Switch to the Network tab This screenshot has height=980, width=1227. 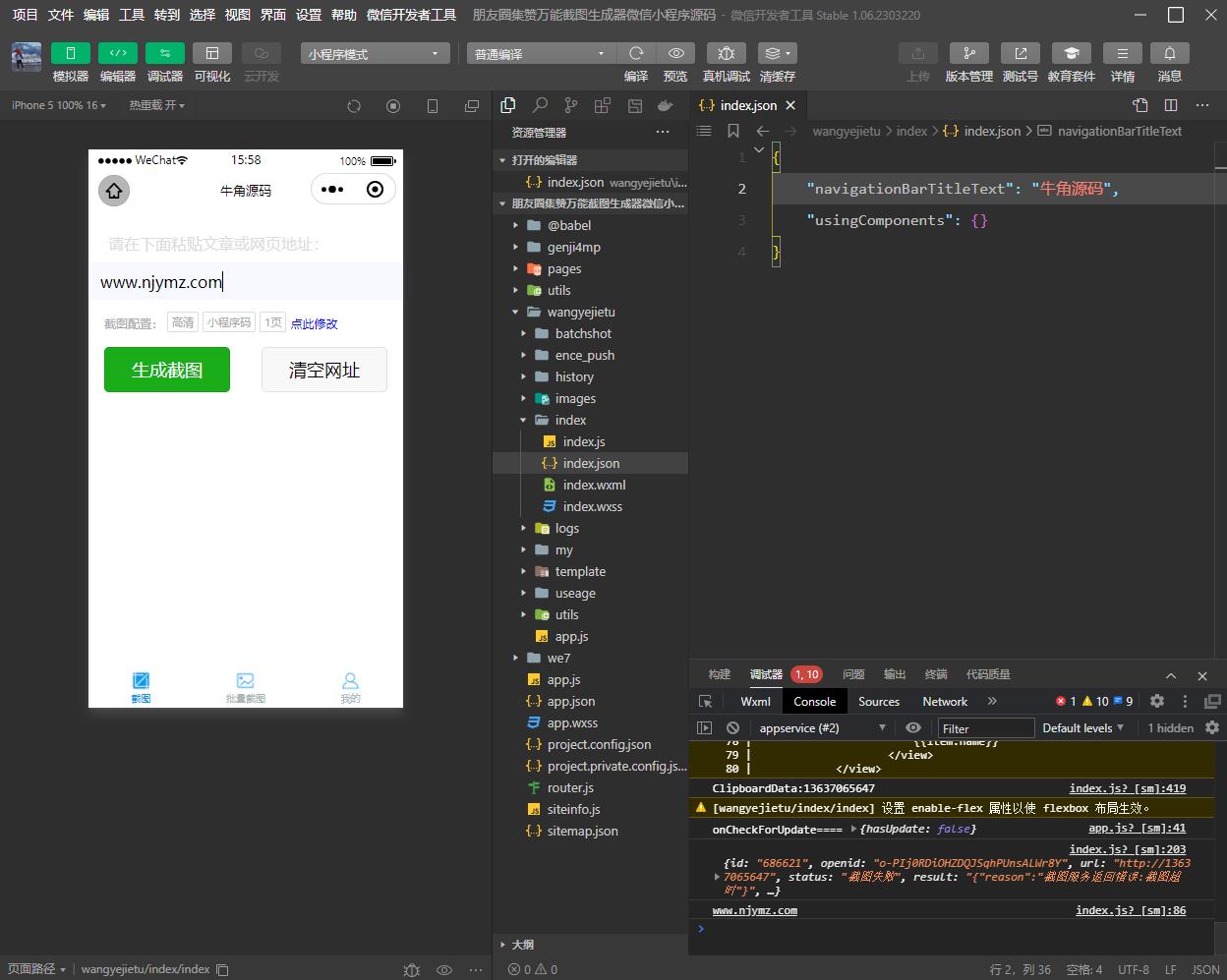point(944,701)
